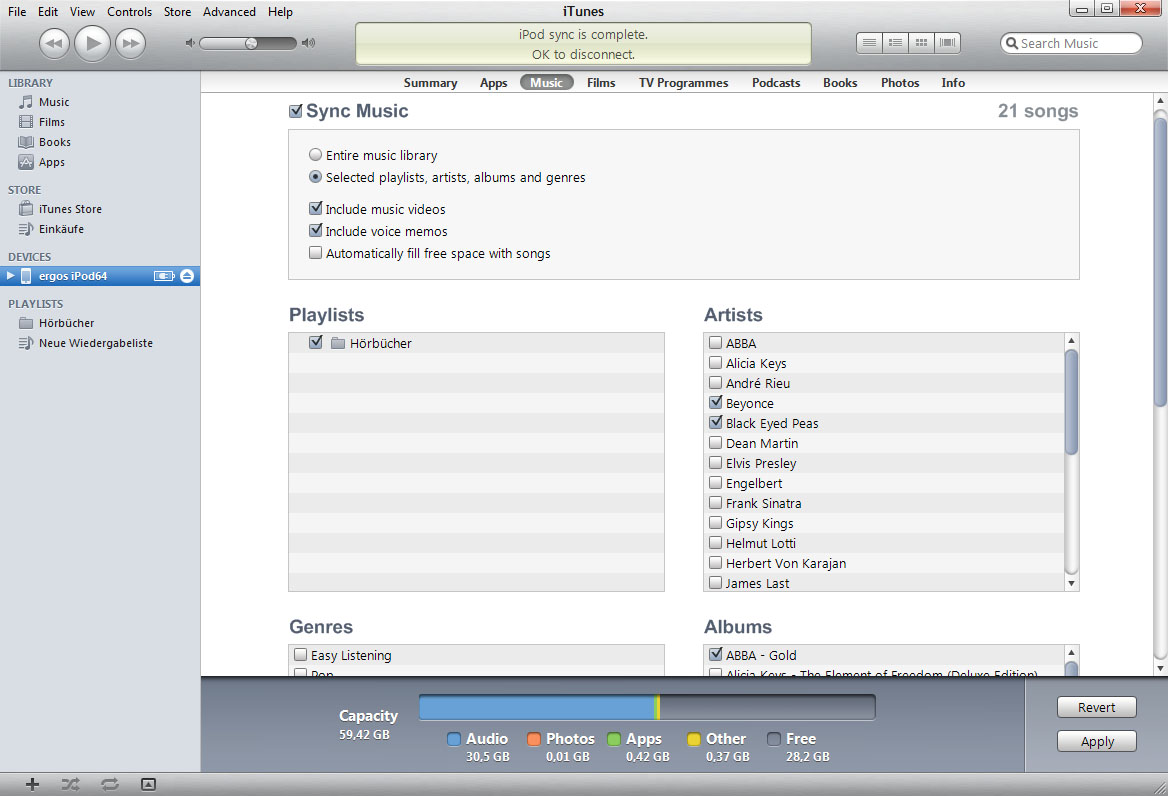Click the iPod device icon for ergos iPod64

26,276
